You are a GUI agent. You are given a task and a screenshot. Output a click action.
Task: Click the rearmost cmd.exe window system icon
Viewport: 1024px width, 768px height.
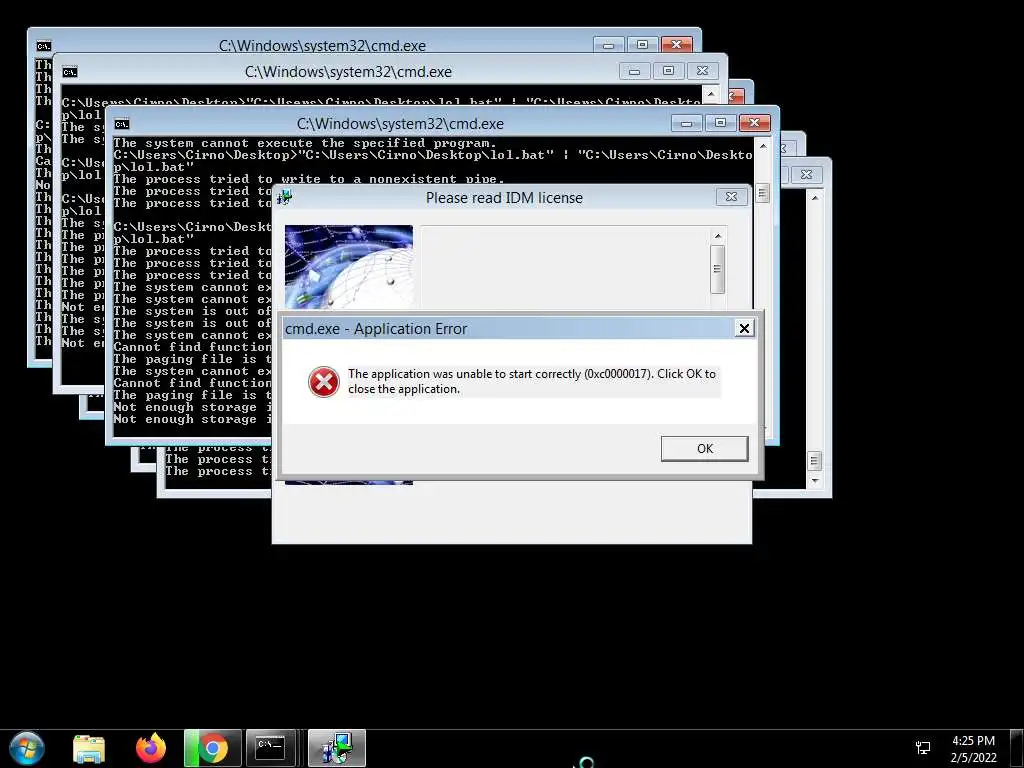(x=44, y=46)
